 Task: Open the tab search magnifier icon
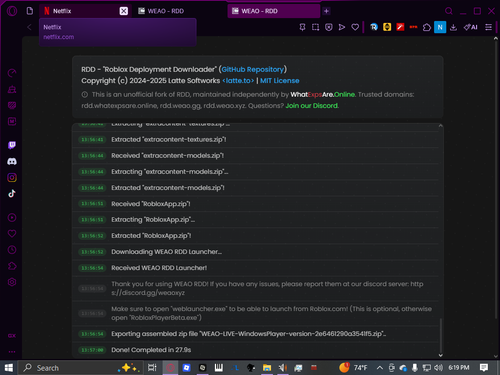[x=449, y=11]
